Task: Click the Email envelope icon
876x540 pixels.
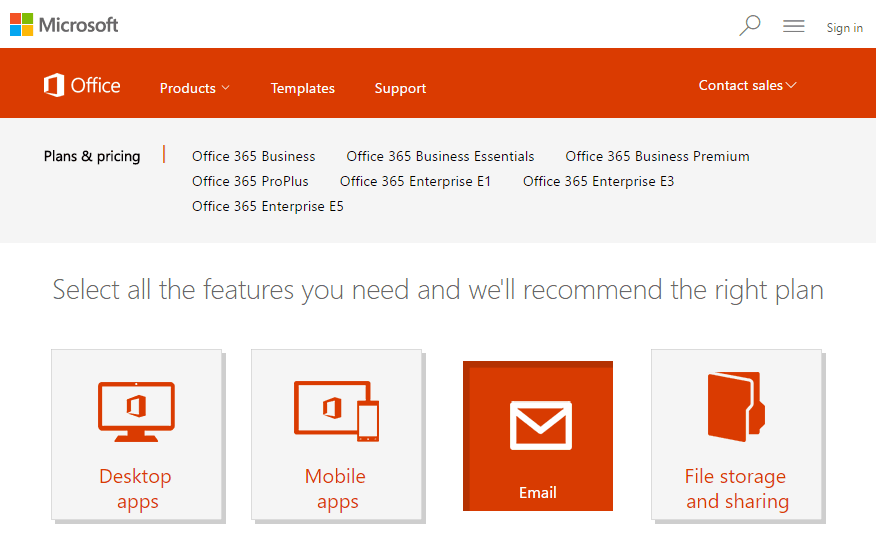Action: 540,426
